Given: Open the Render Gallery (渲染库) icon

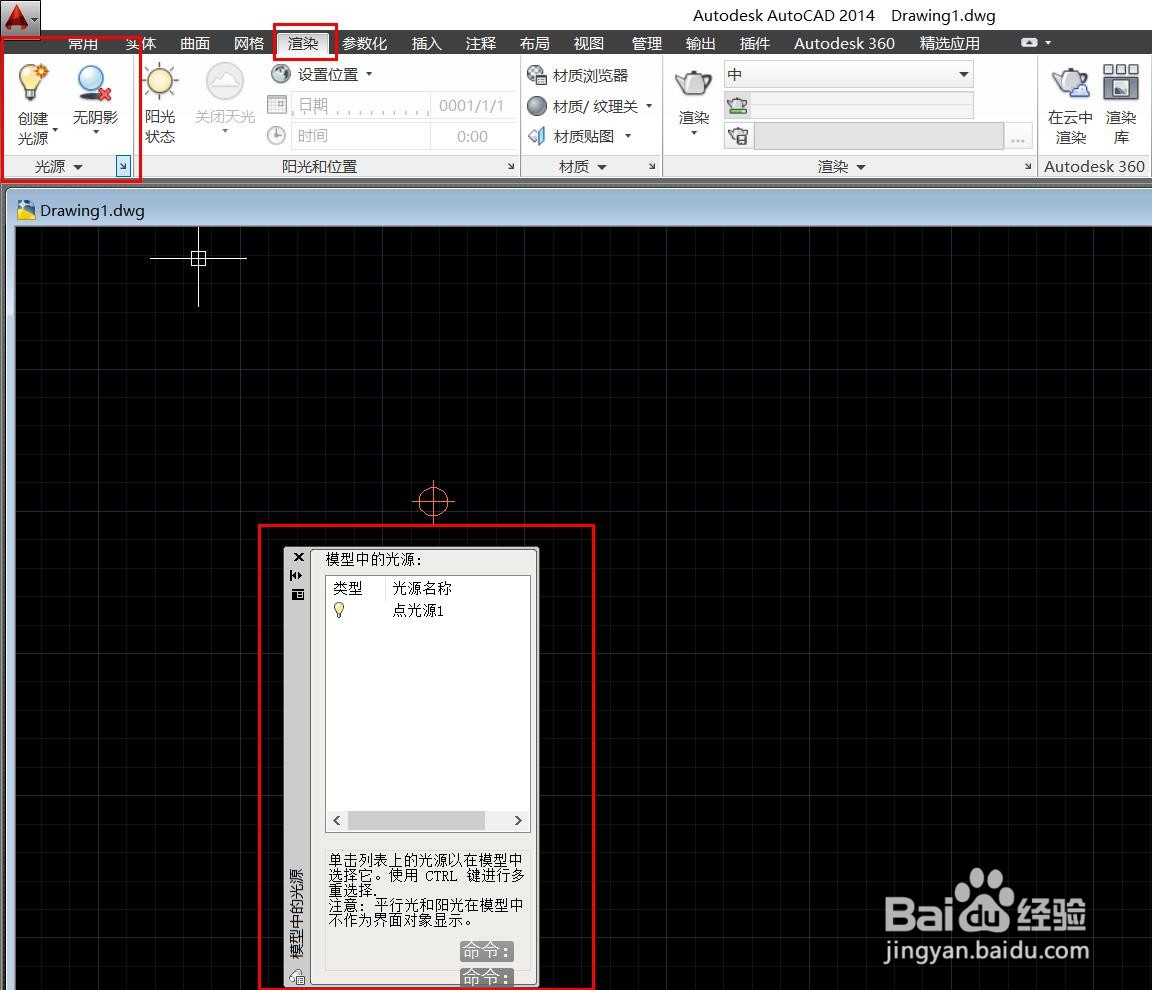Looking at the screenshot, I should 1120,82.
